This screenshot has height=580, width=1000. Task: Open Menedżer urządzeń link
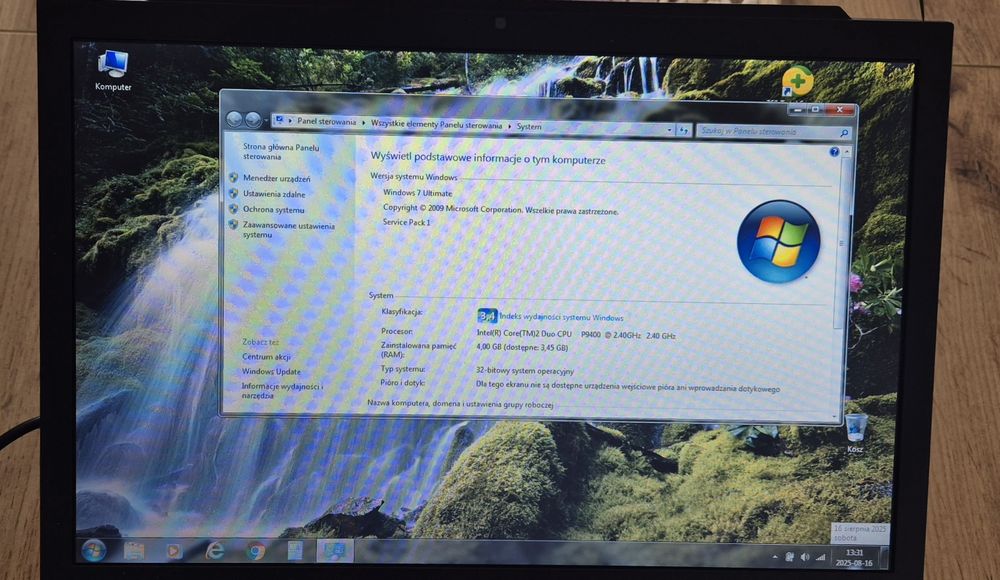tap(276, 179)
